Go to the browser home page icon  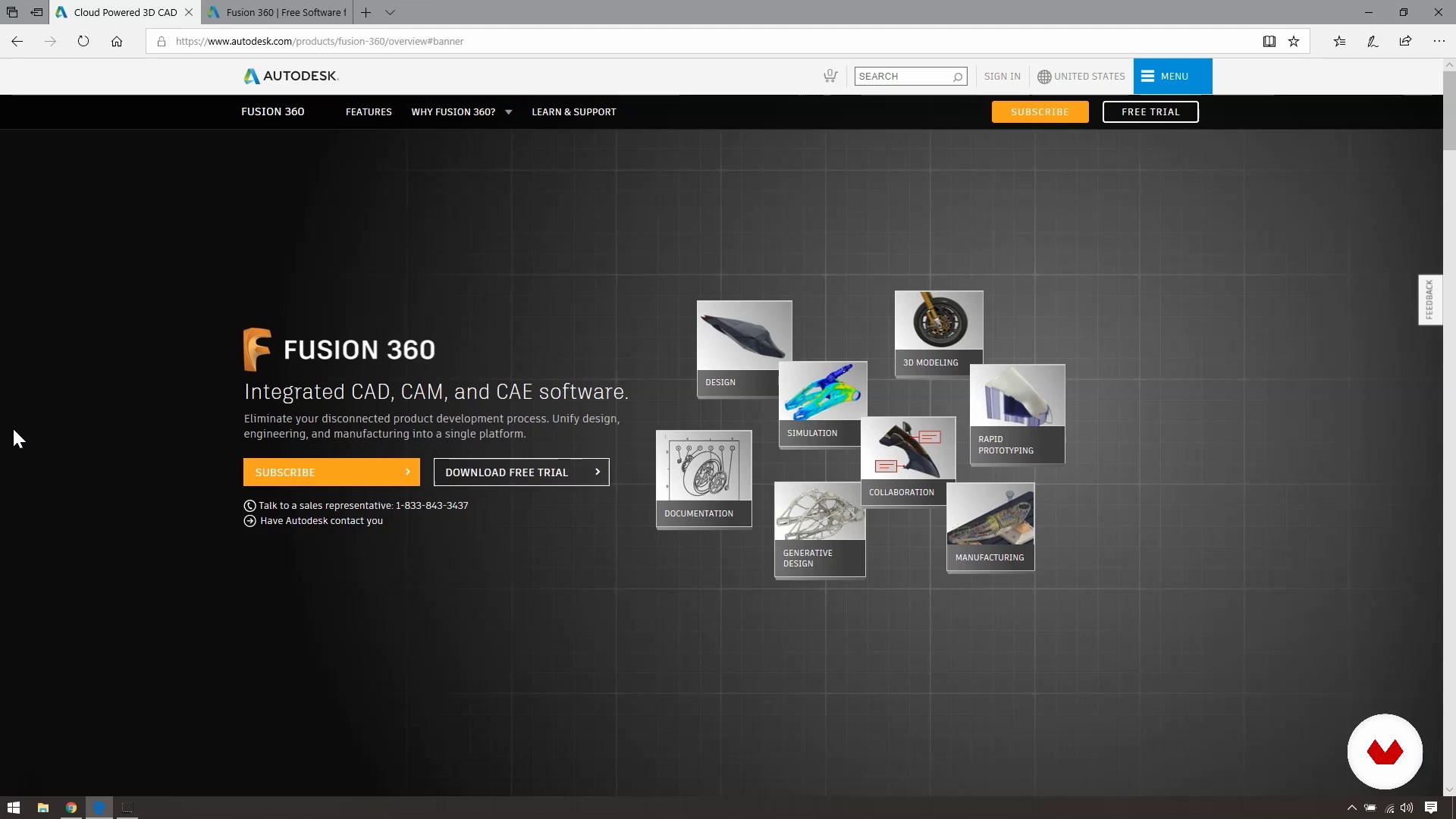point(117,41)
